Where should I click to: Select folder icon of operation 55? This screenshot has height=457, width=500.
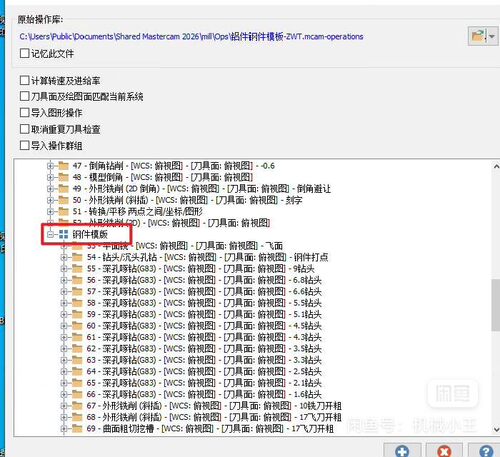click(x=77, y=268)
